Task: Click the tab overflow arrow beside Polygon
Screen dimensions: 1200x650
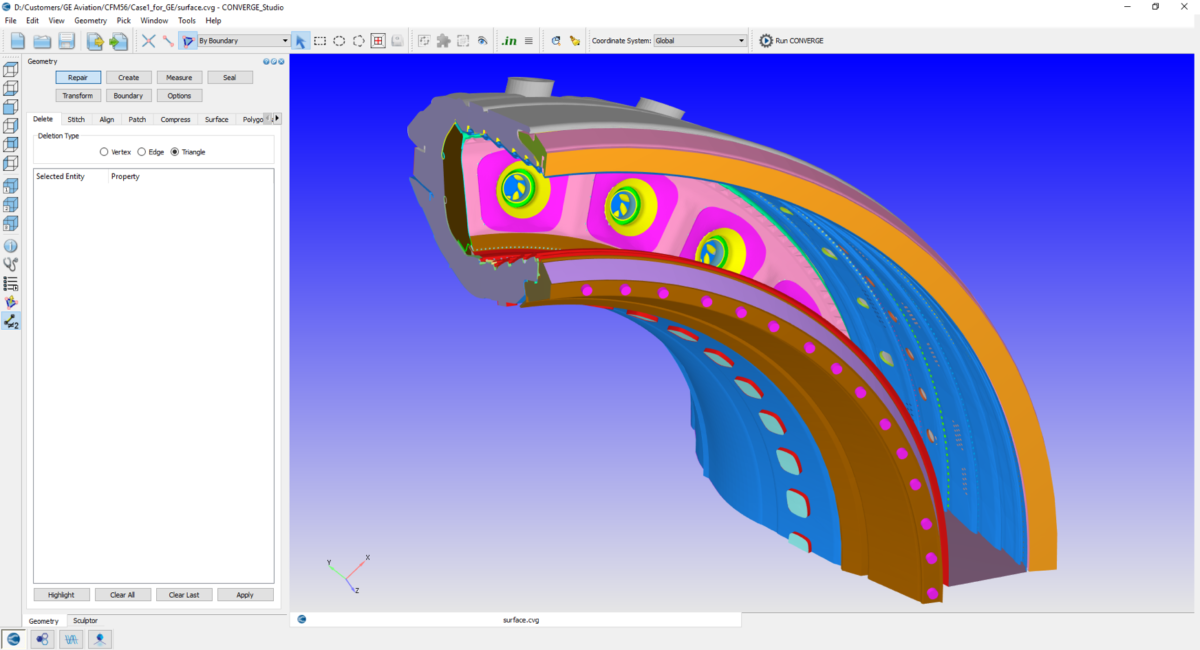Action: (277, 119)
